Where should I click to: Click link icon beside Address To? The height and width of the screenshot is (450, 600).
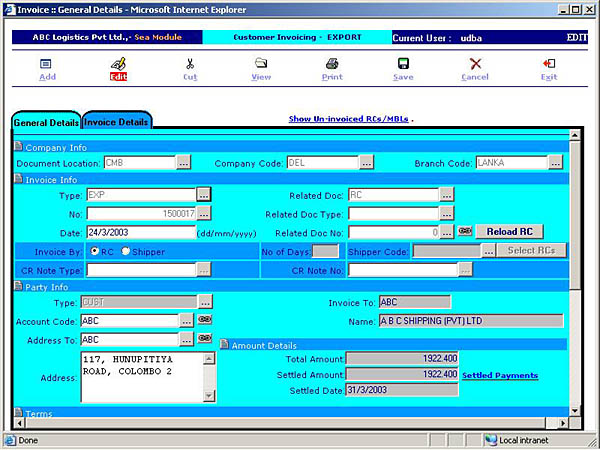pyautogui.click(x=205, y=338)
